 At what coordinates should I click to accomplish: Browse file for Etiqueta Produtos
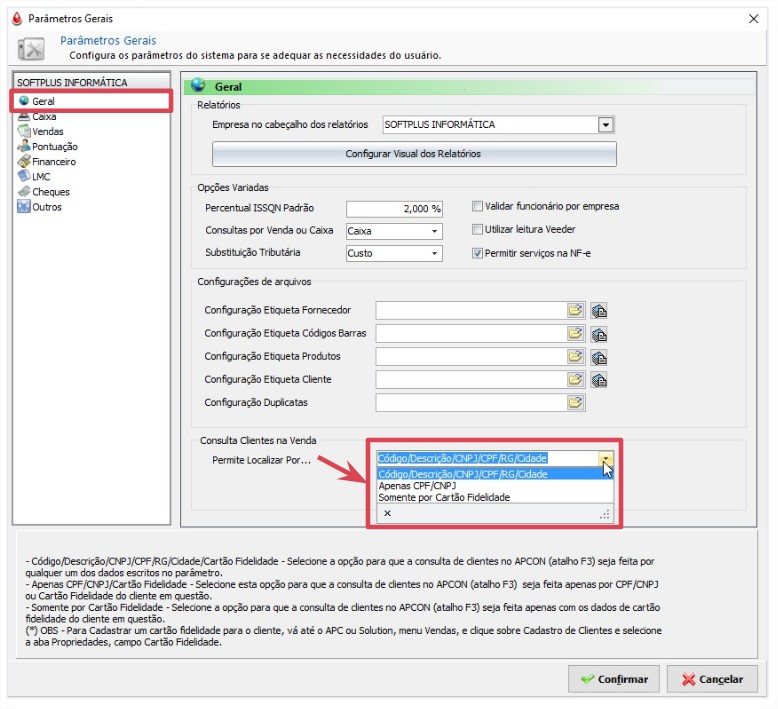click(575, 357)
